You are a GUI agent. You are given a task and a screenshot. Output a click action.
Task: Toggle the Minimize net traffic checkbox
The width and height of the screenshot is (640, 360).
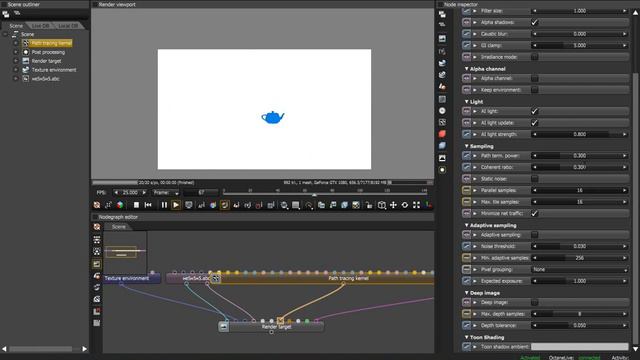tap(534, 213)
